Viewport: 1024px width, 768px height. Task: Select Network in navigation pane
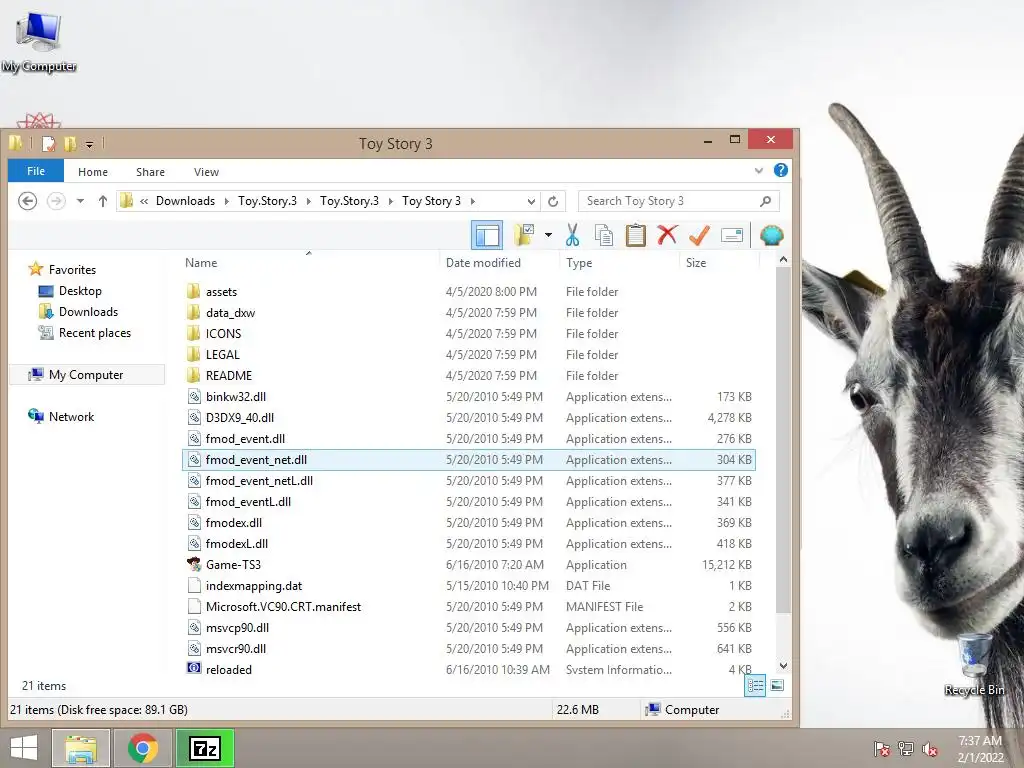click(71, 417)
